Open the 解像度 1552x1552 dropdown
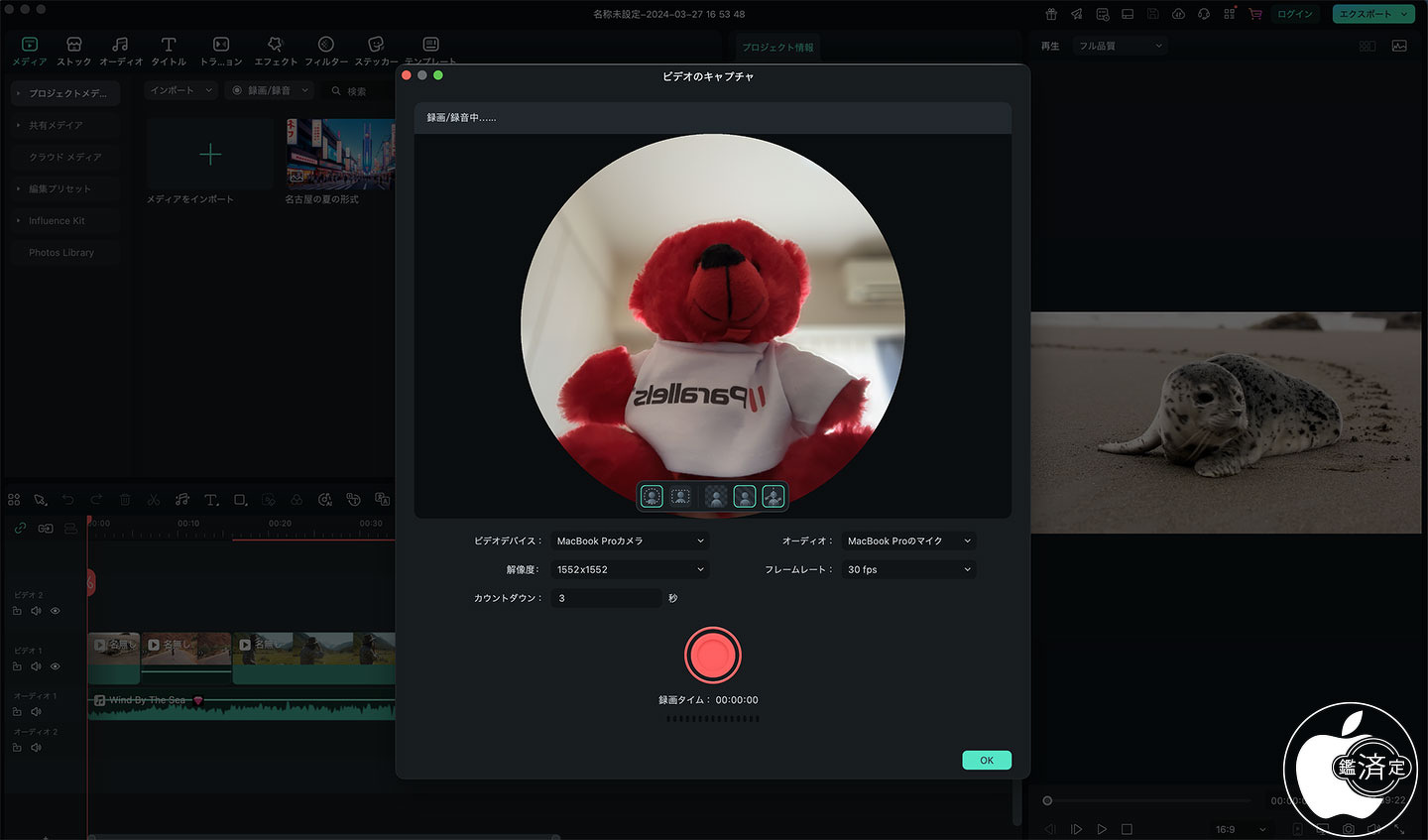The image size is (1428, 840). click(x=630, y=569)
